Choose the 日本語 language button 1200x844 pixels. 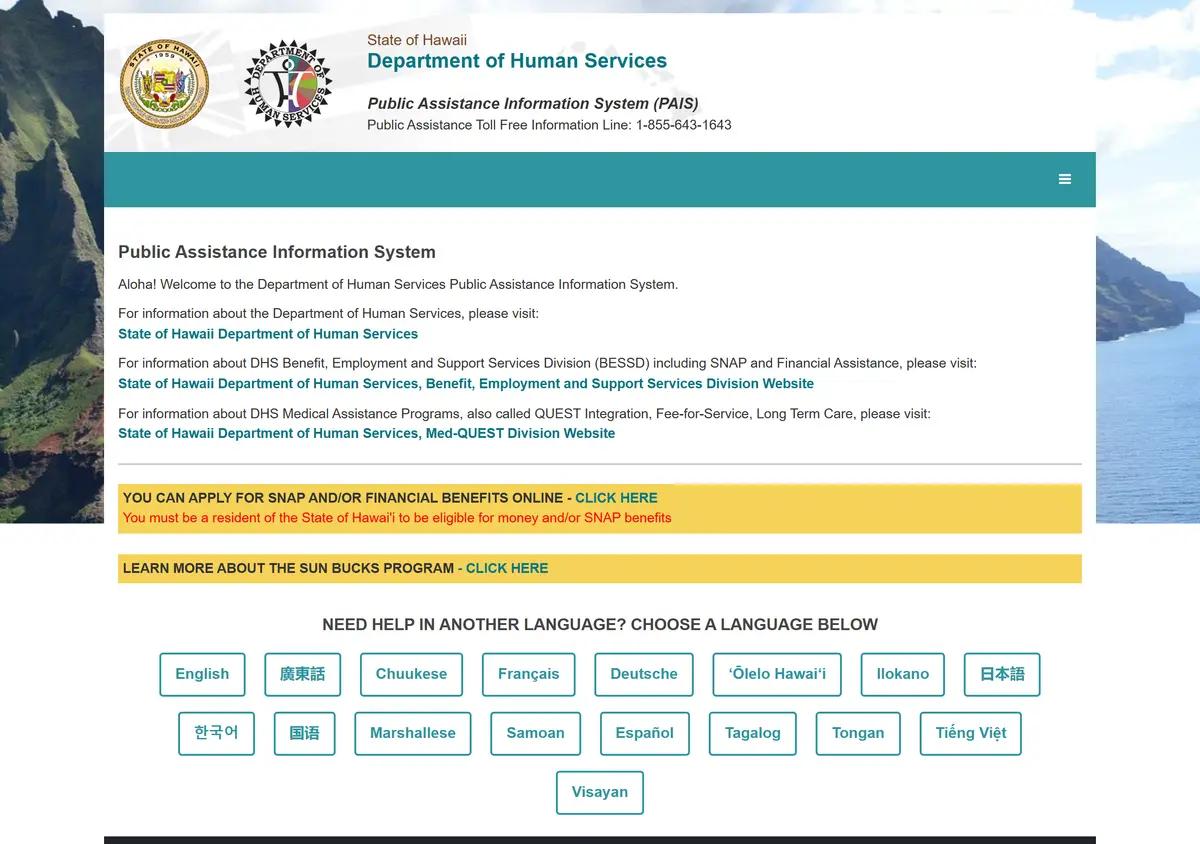(1002, 674)
